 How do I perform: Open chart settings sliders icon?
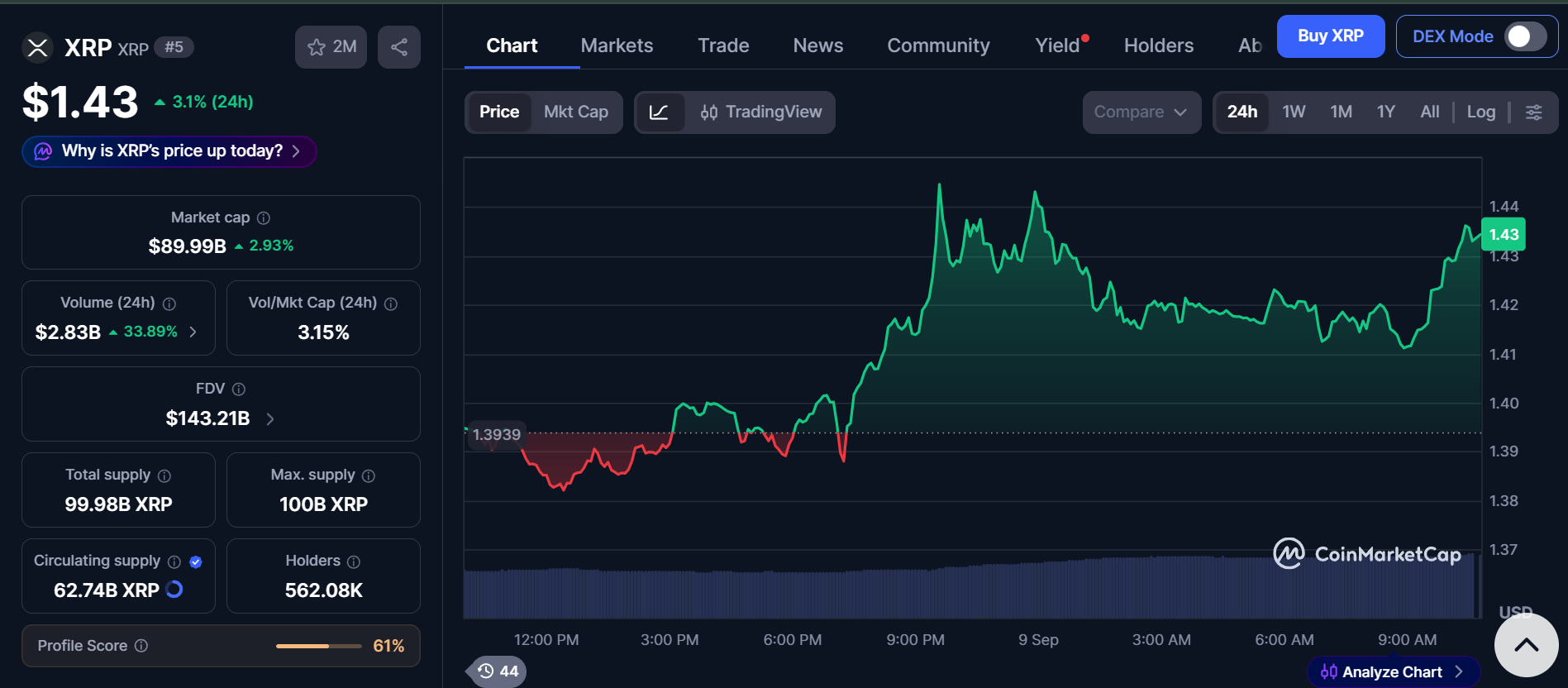tap(1534, 112)
